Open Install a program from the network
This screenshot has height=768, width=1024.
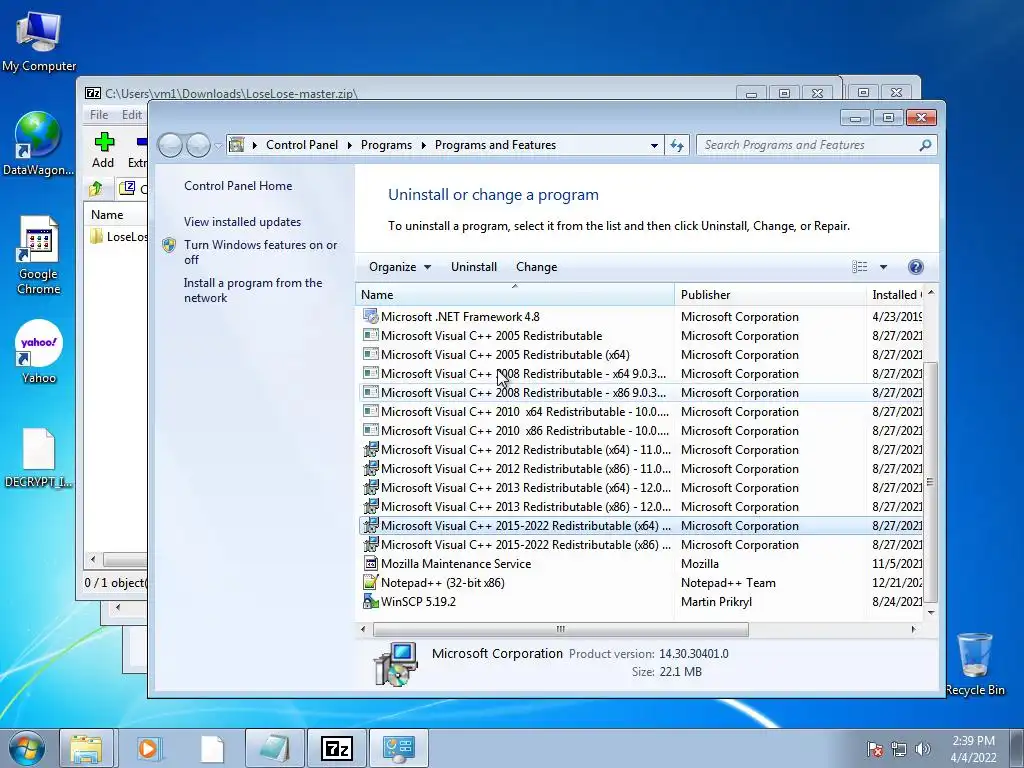[253, 290]
